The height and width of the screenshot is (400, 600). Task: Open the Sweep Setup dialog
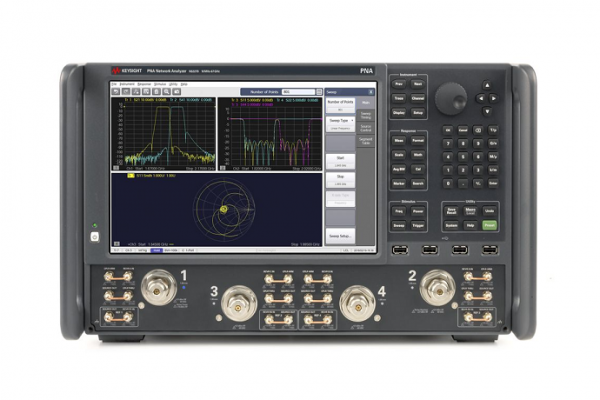(x=340, y=236)
